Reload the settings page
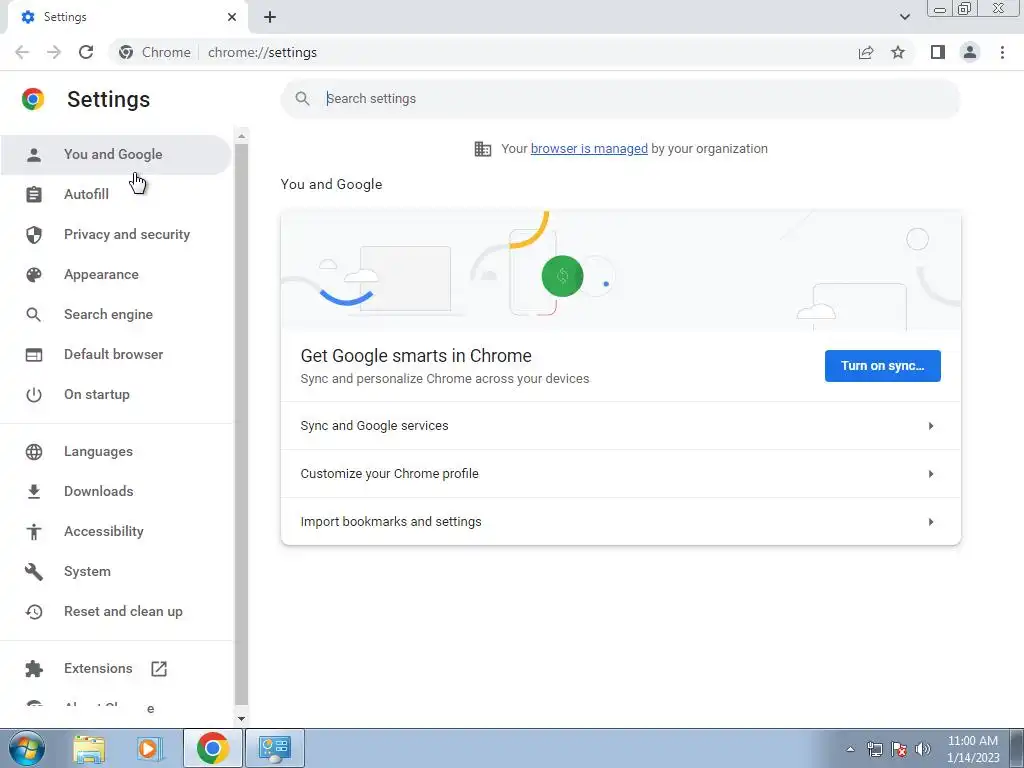 86,52
